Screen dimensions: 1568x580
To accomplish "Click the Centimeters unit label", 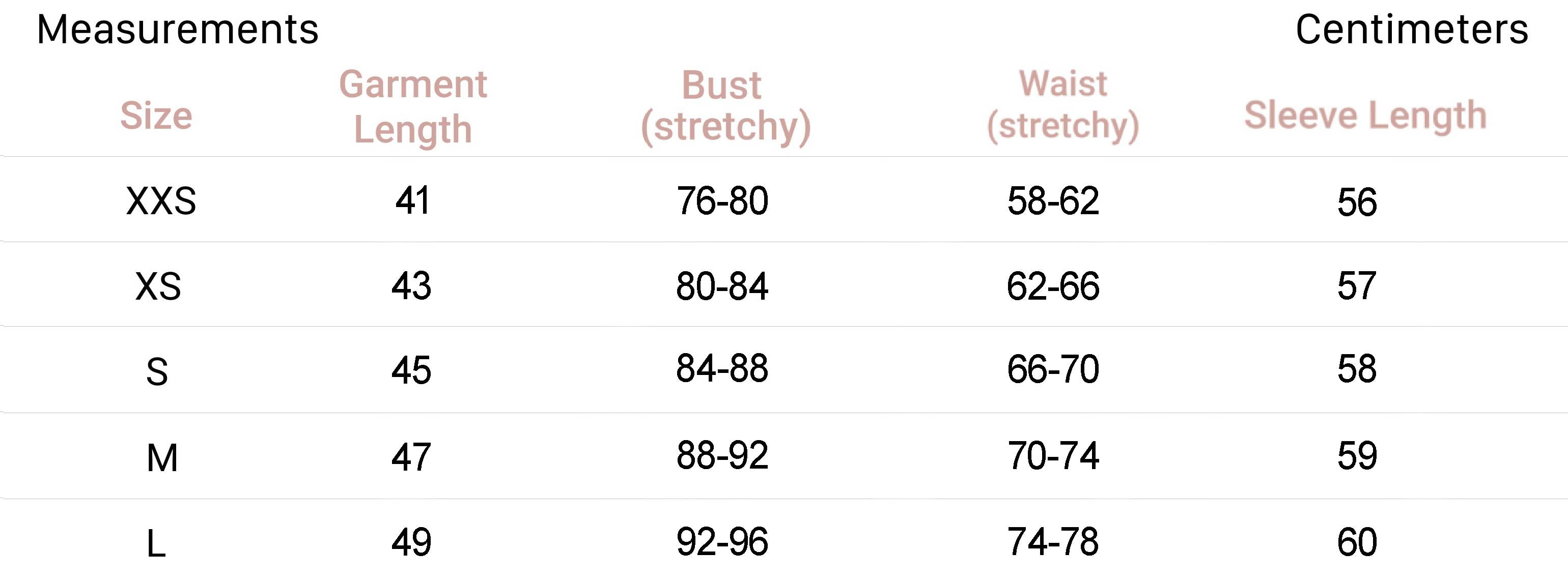I will coord(1411,29).
